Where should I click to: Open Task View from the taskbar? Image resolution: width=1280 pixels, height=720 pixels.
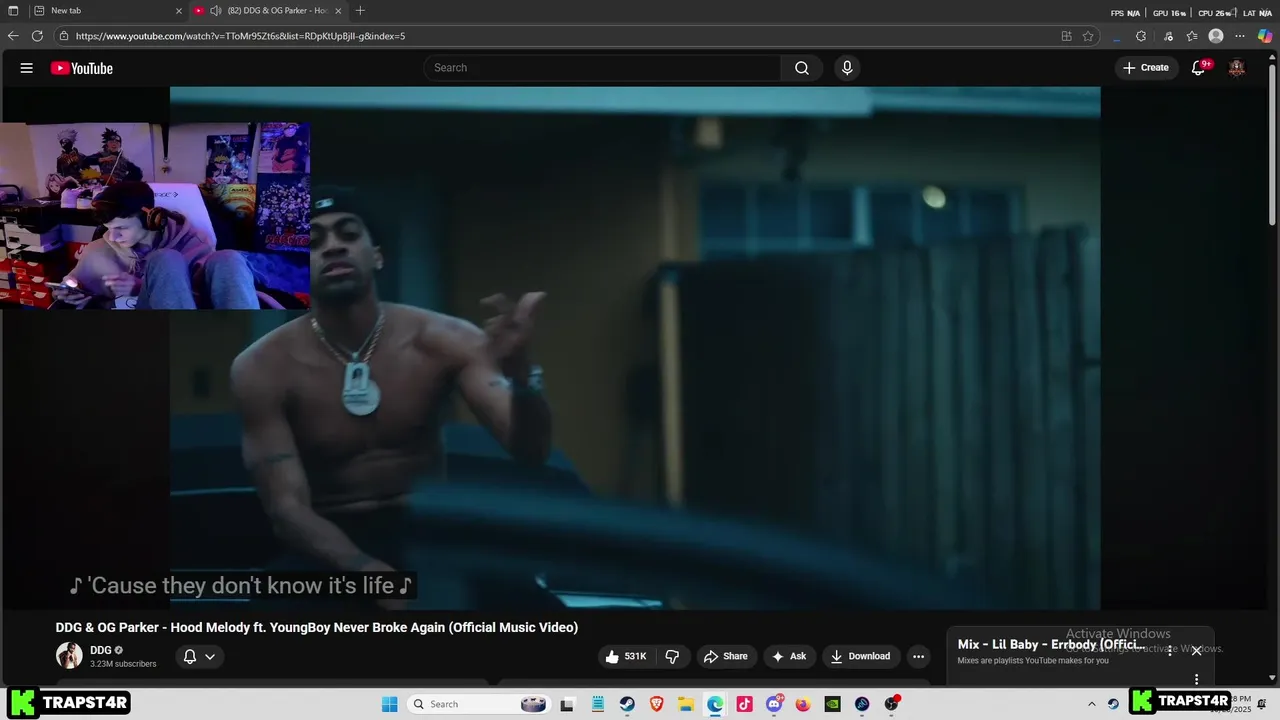pyautogui.click(x=567, y=704)
